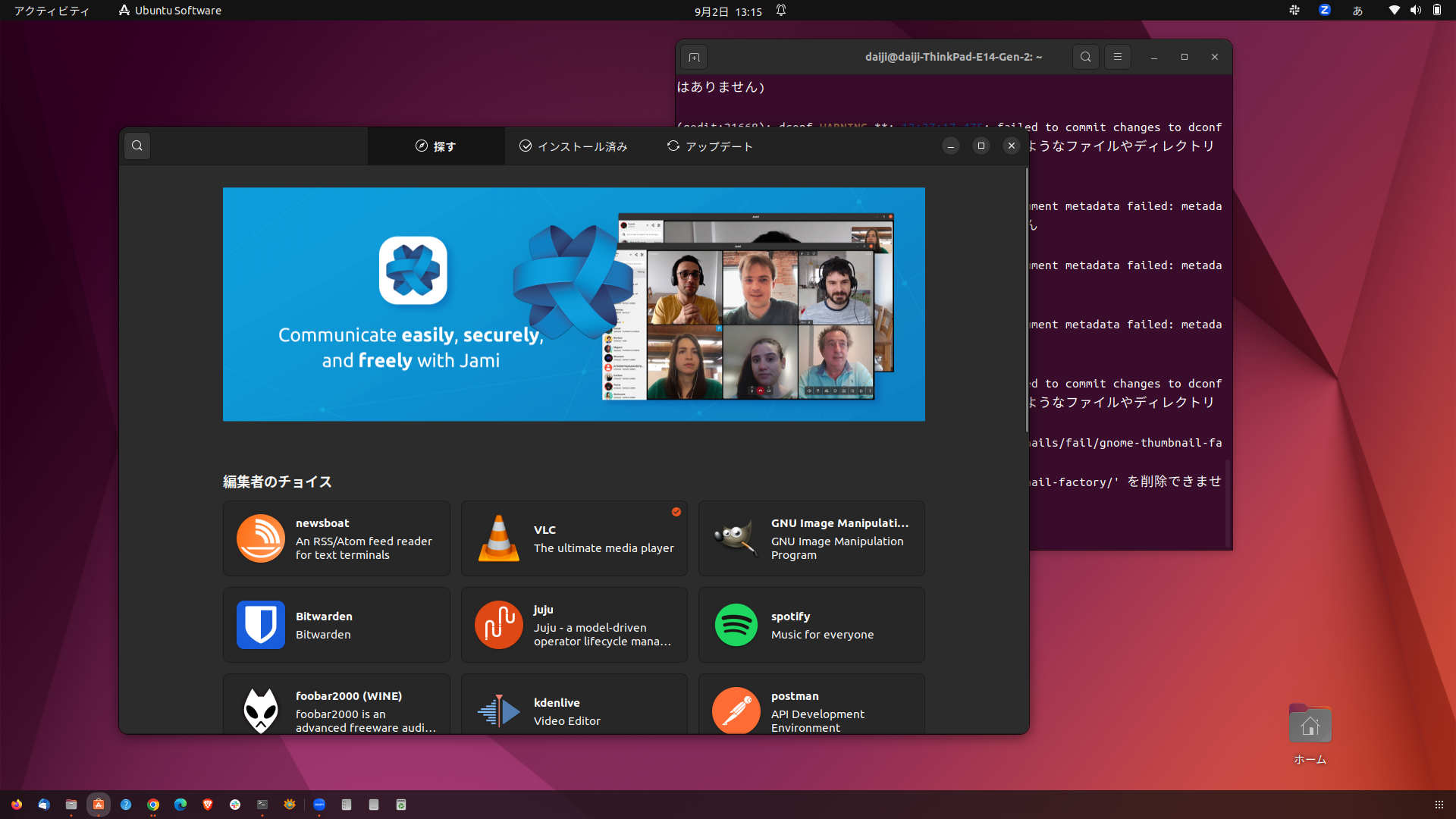The image size is (1456, 819).
Task: Click the kdenlive app icon
Action: coord(499,711)
